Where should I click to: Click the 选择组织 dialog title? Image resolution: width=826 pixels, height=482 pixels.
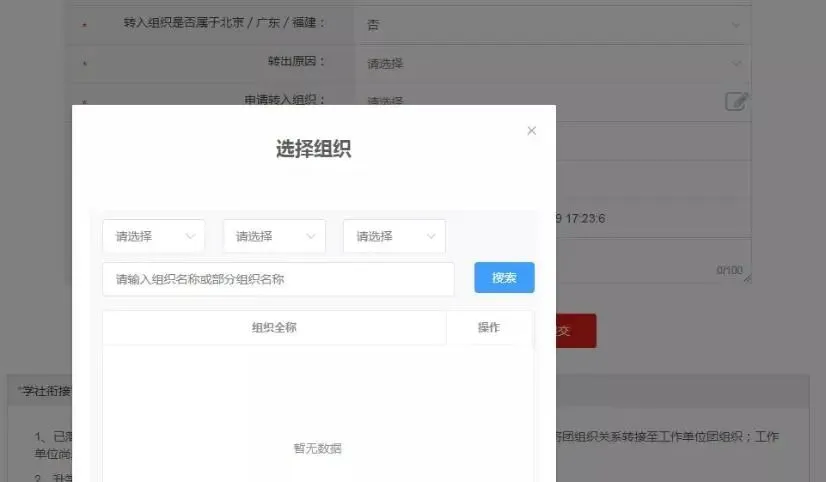[313, 150]
